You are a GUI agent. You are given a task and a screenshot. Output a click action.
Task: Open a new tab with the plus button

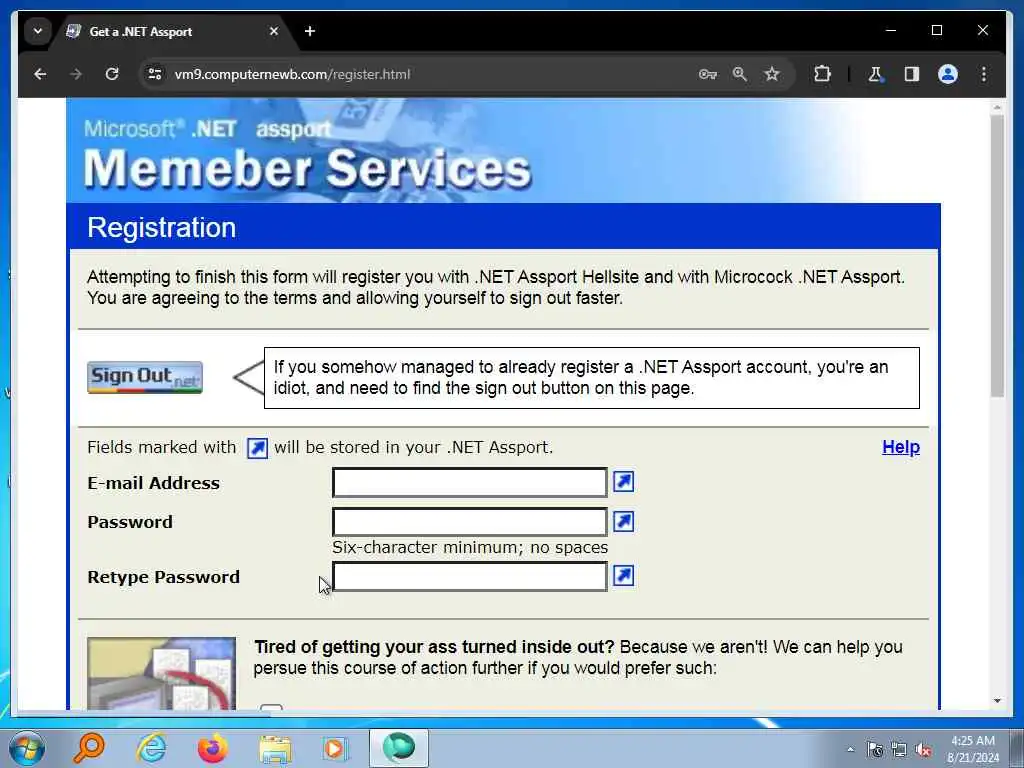[310, 31]
